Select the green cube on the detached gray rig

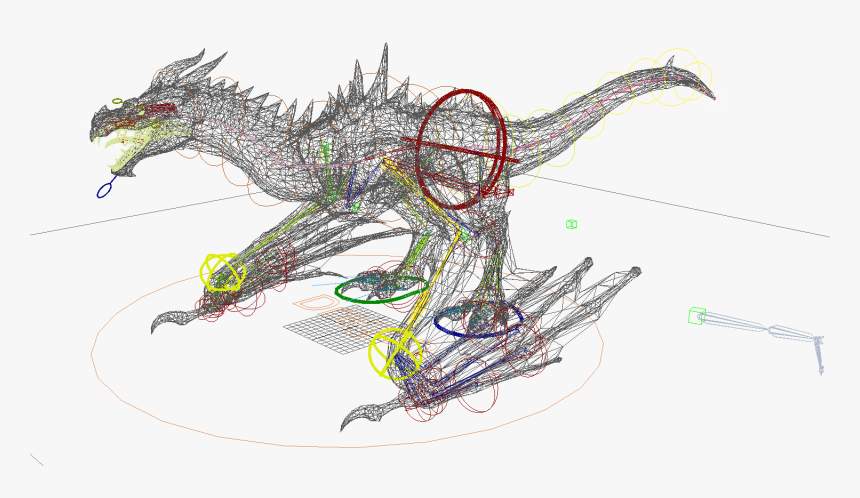tap(697, 316)
